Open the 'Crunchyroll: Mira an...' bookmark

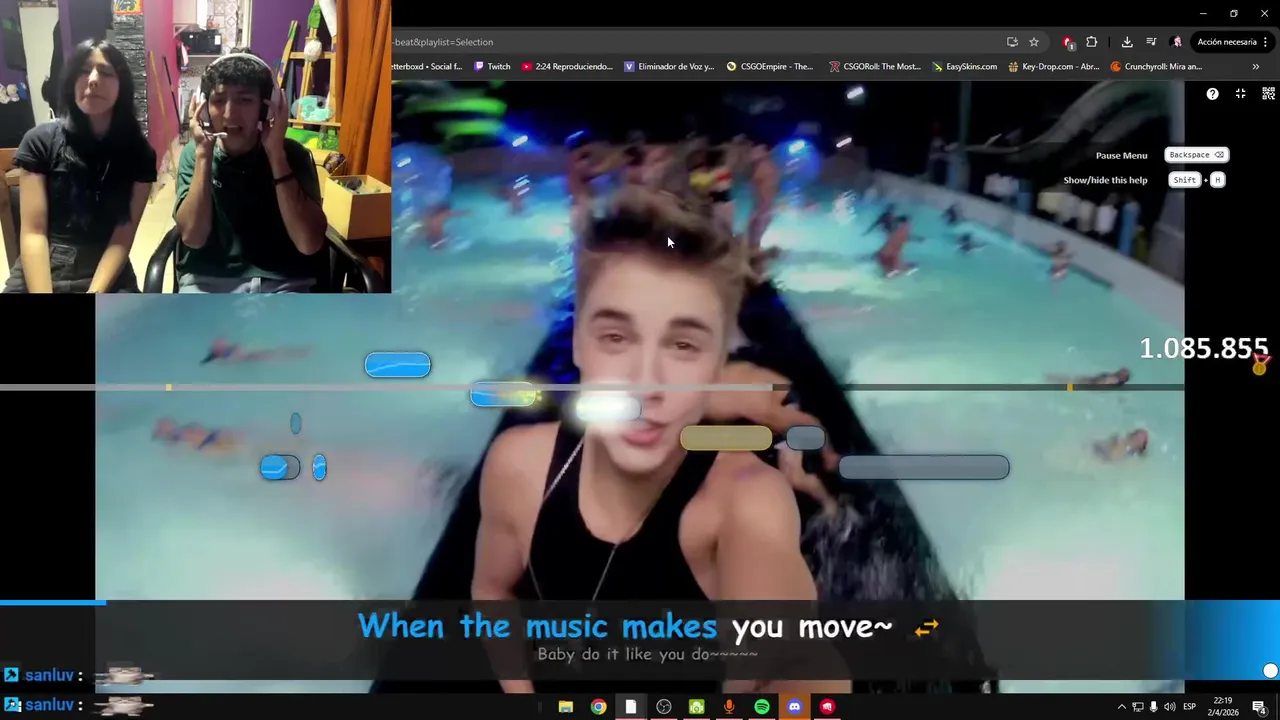(x=1156, y=67)
